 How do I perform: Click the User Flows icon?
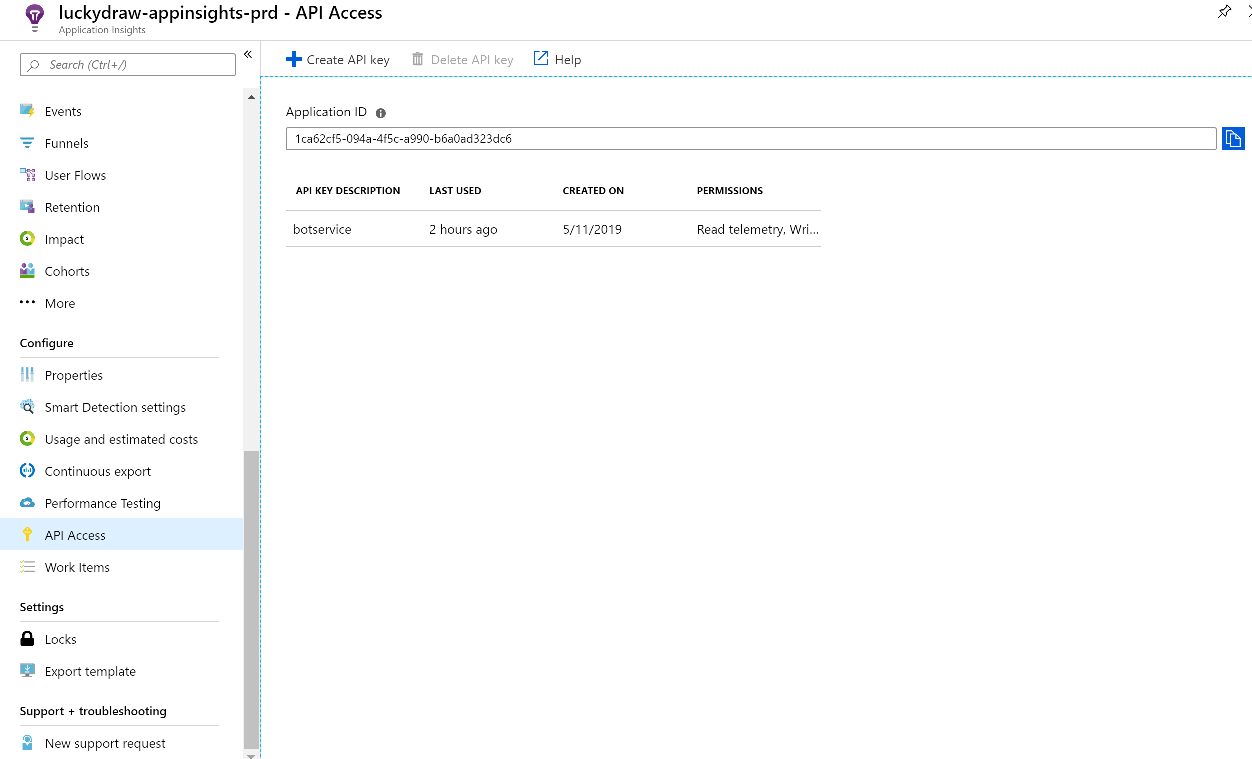click(28, 175)
